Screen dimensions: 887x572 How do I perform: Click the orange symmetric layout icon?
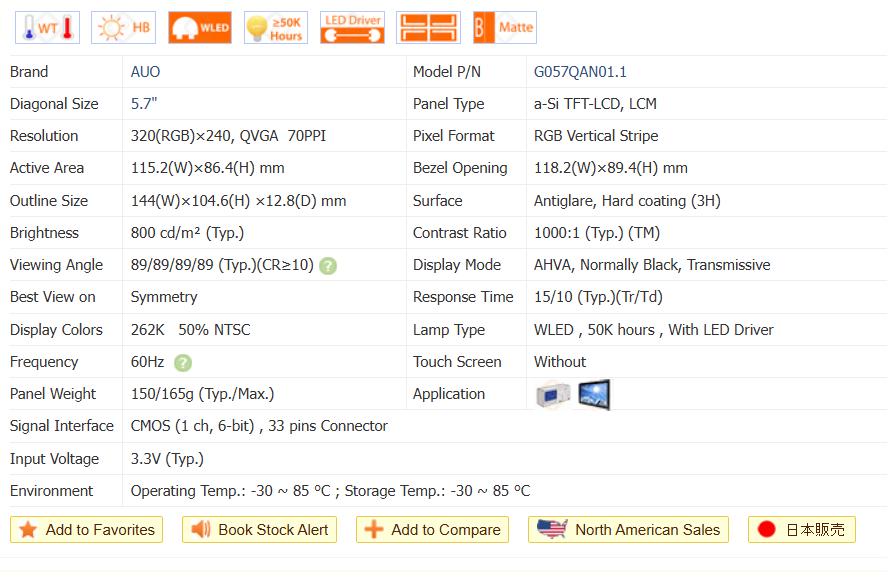428,28
